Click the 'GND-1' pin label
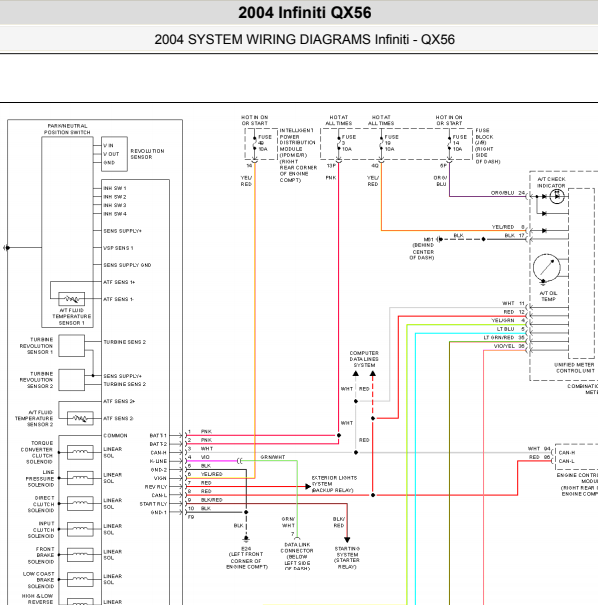 click(x=159, y=512)
